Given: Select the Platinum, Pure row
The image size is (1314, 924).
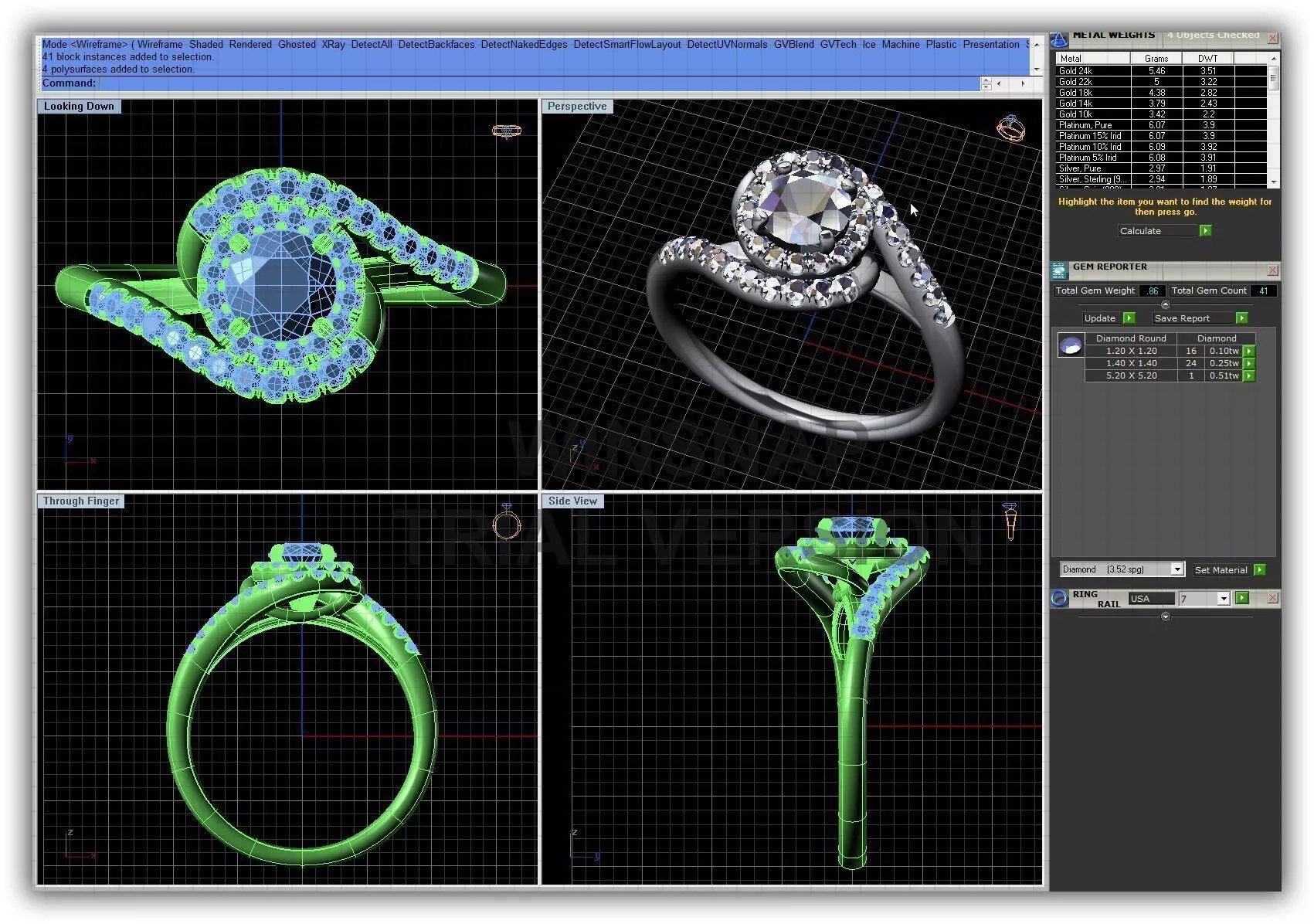Looking at the screenshot, I should (x=1161, y=125).
